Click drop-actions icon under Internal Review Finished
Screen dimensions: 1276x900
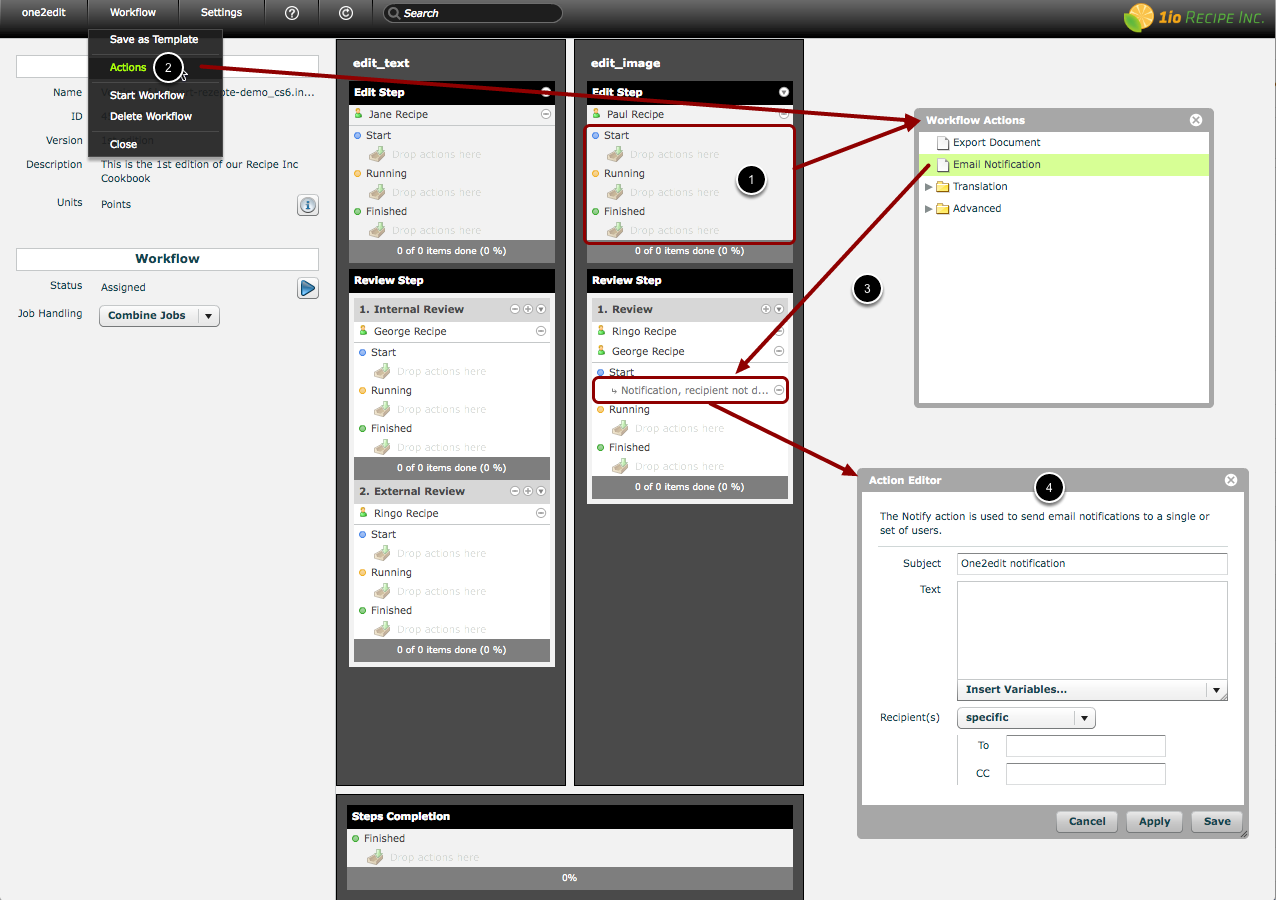coord(382,447)
